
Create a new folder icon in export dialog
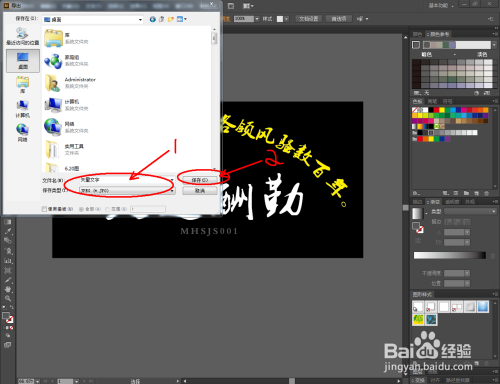tap(171, 19)
